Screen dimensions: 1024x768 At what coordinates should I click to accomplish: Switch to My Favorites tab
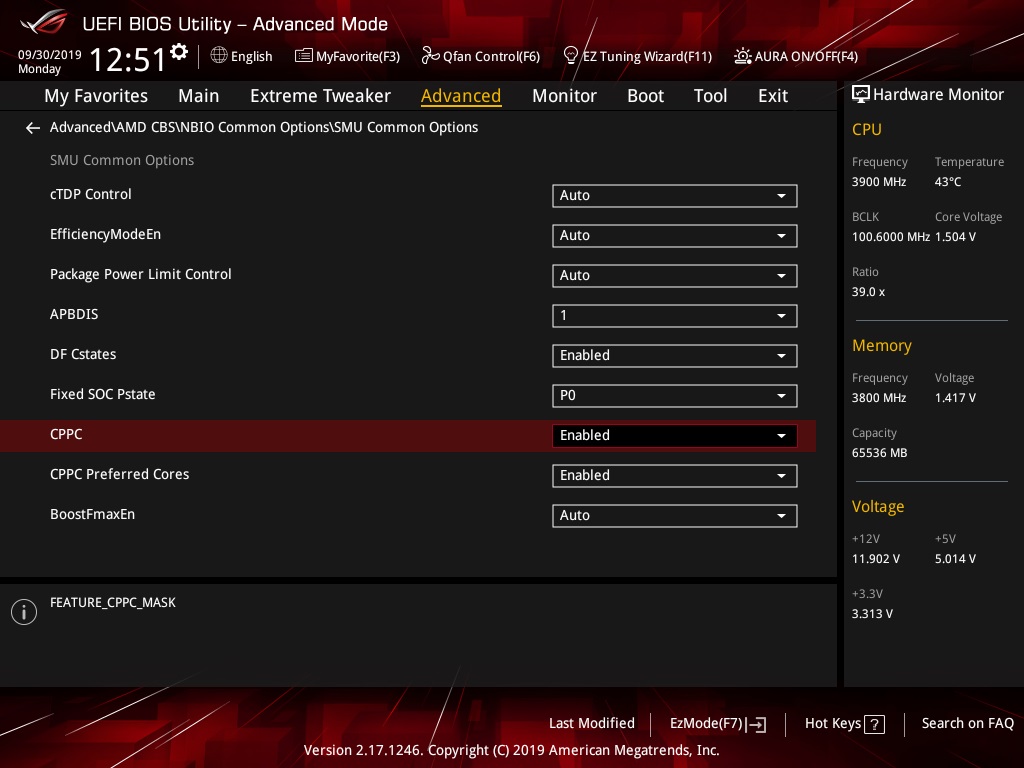coord(96,96)
